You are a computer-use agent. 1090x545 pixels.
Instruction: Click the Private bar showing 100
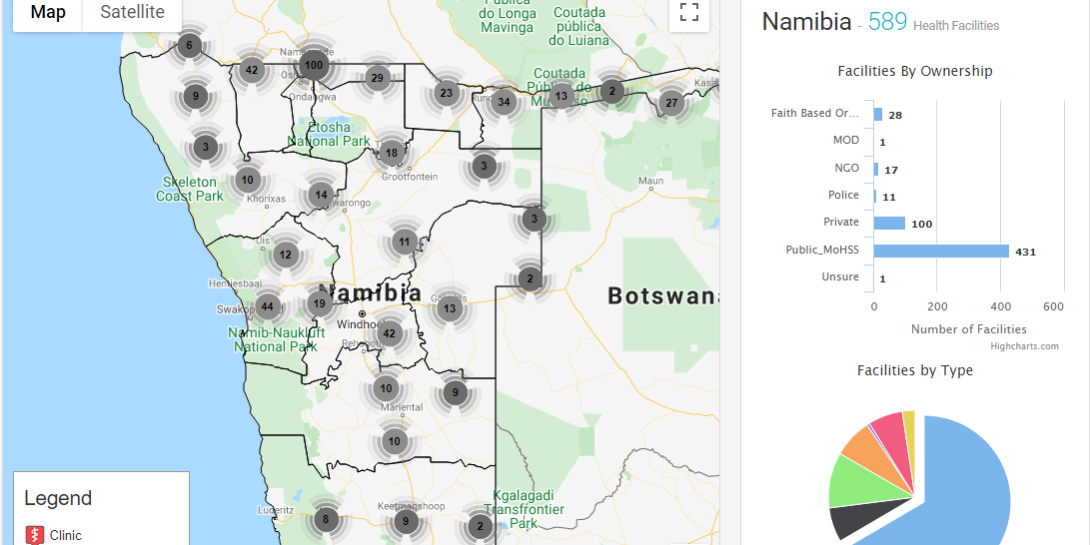(889, 223)
